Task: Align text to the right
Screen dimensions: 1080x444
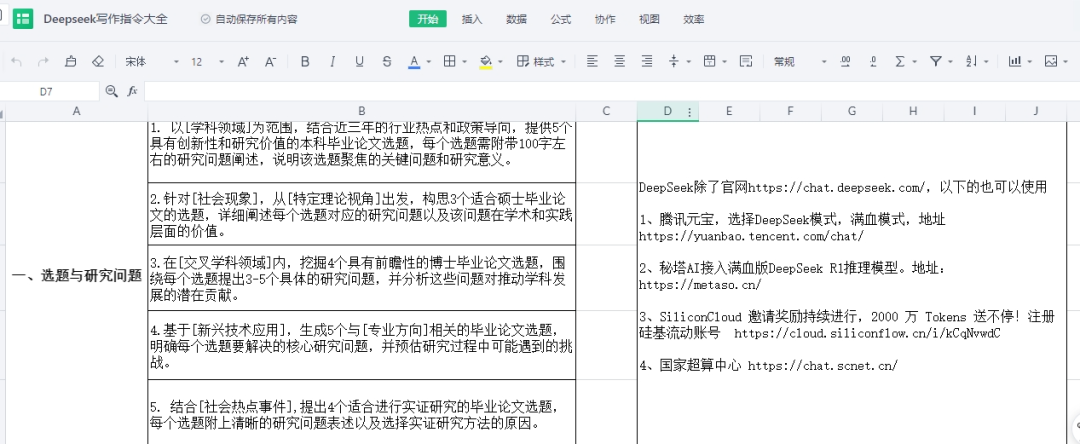Action: tap(647, 62)
